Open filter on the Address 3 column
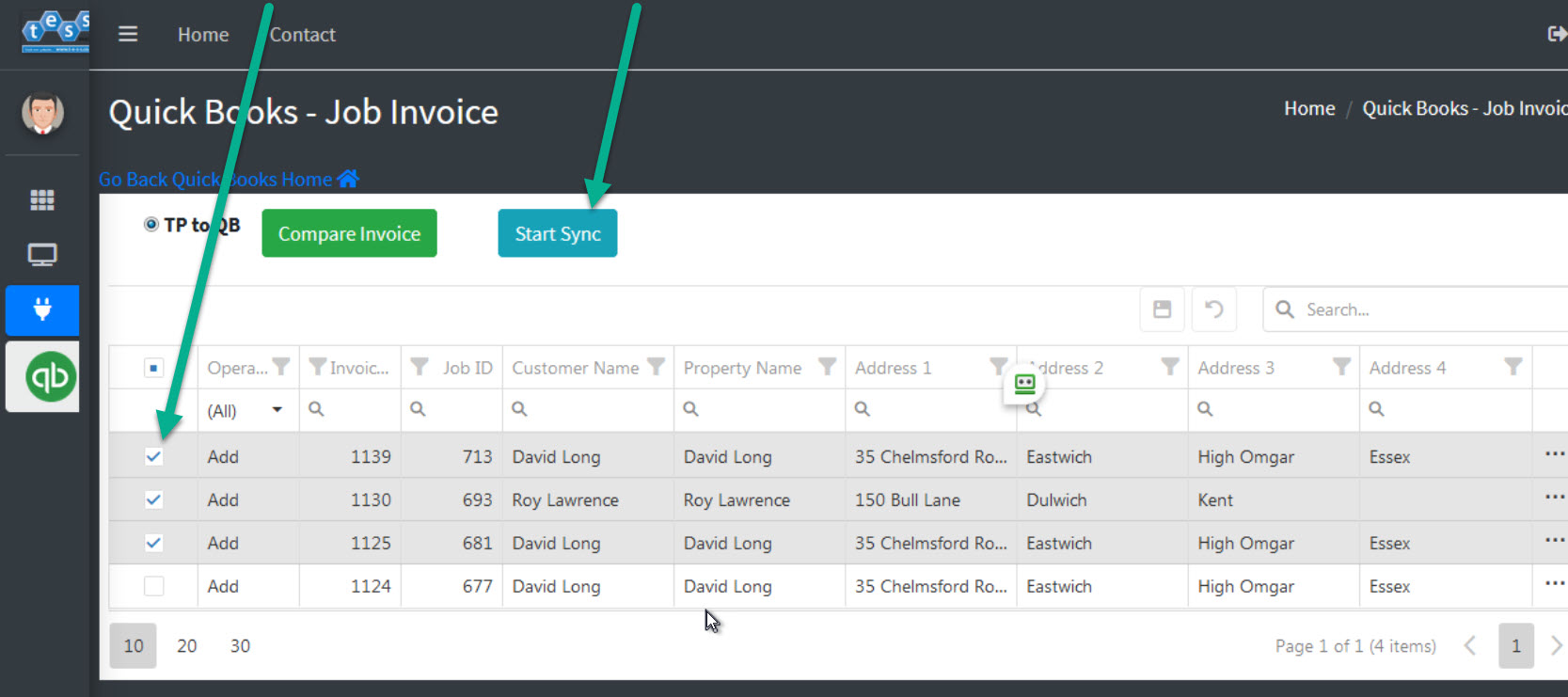 coord(1341,367)
